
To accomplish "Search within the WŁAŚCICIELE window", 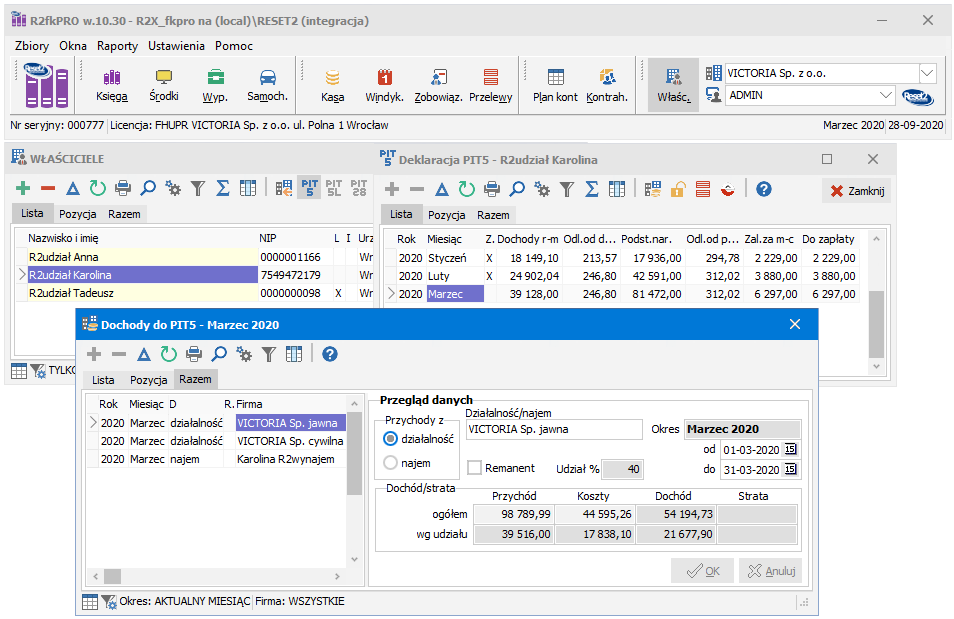I will (x=148, y=189).
